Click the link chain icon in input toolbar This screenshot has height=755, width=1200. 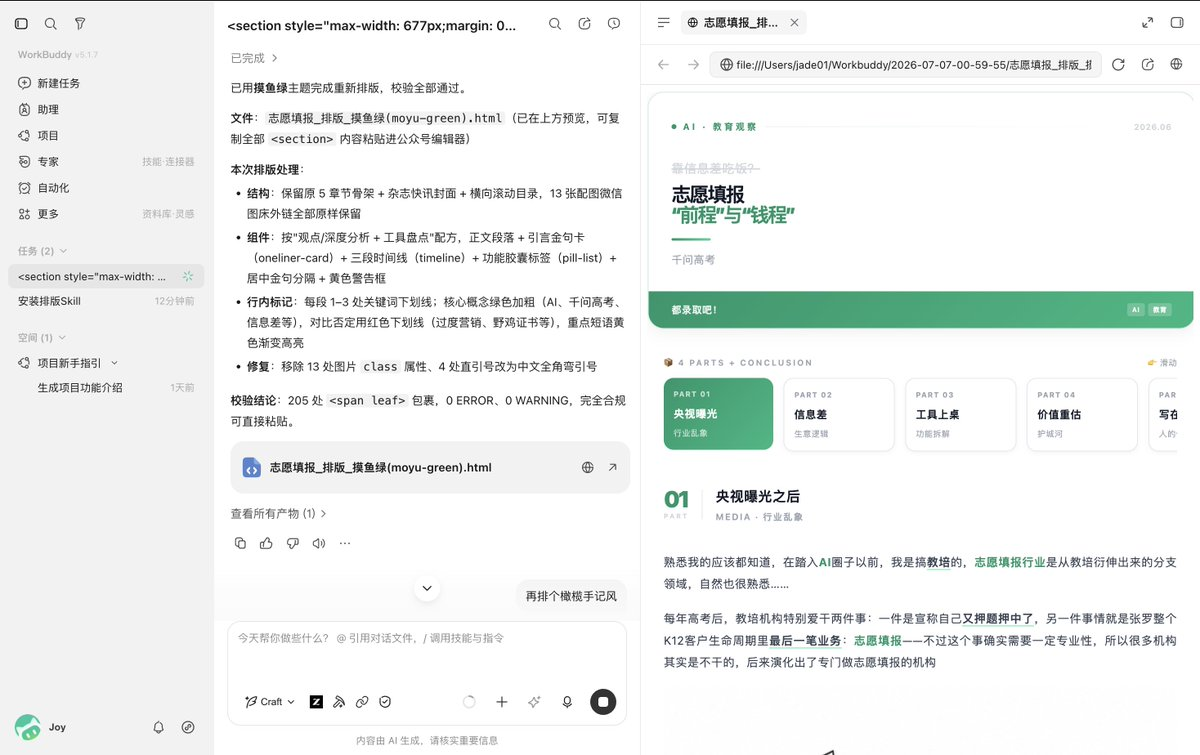[362, 702]
